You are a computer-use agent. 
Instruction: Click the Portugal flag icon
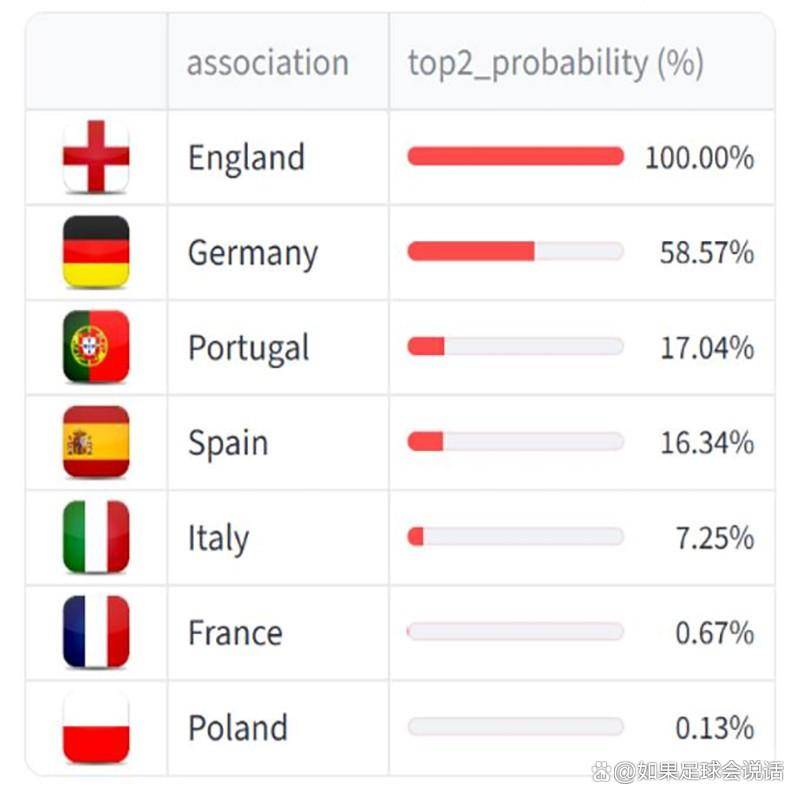click(96, 347)
